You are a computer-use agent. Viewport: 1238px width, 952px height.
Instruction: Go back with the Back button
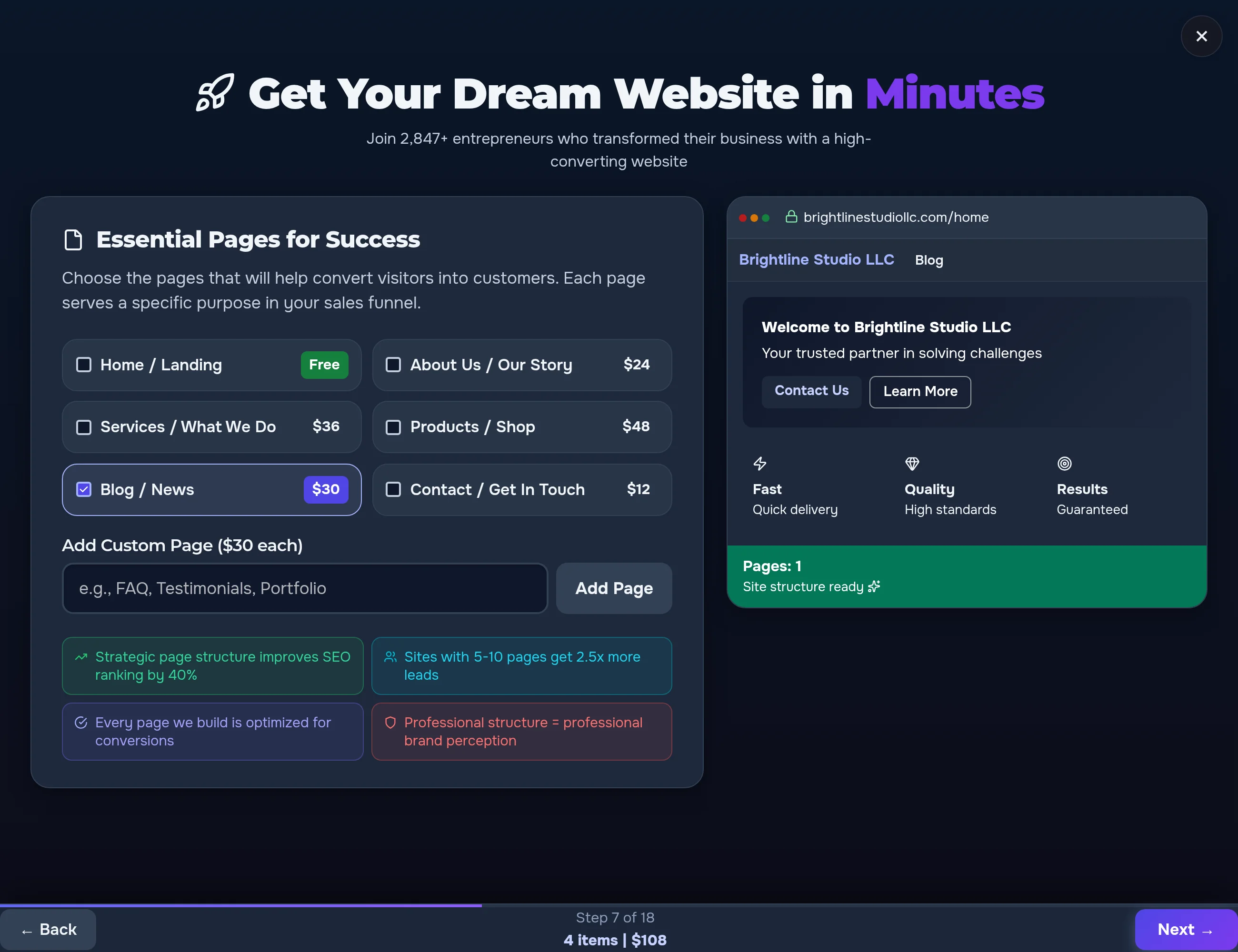48,929
